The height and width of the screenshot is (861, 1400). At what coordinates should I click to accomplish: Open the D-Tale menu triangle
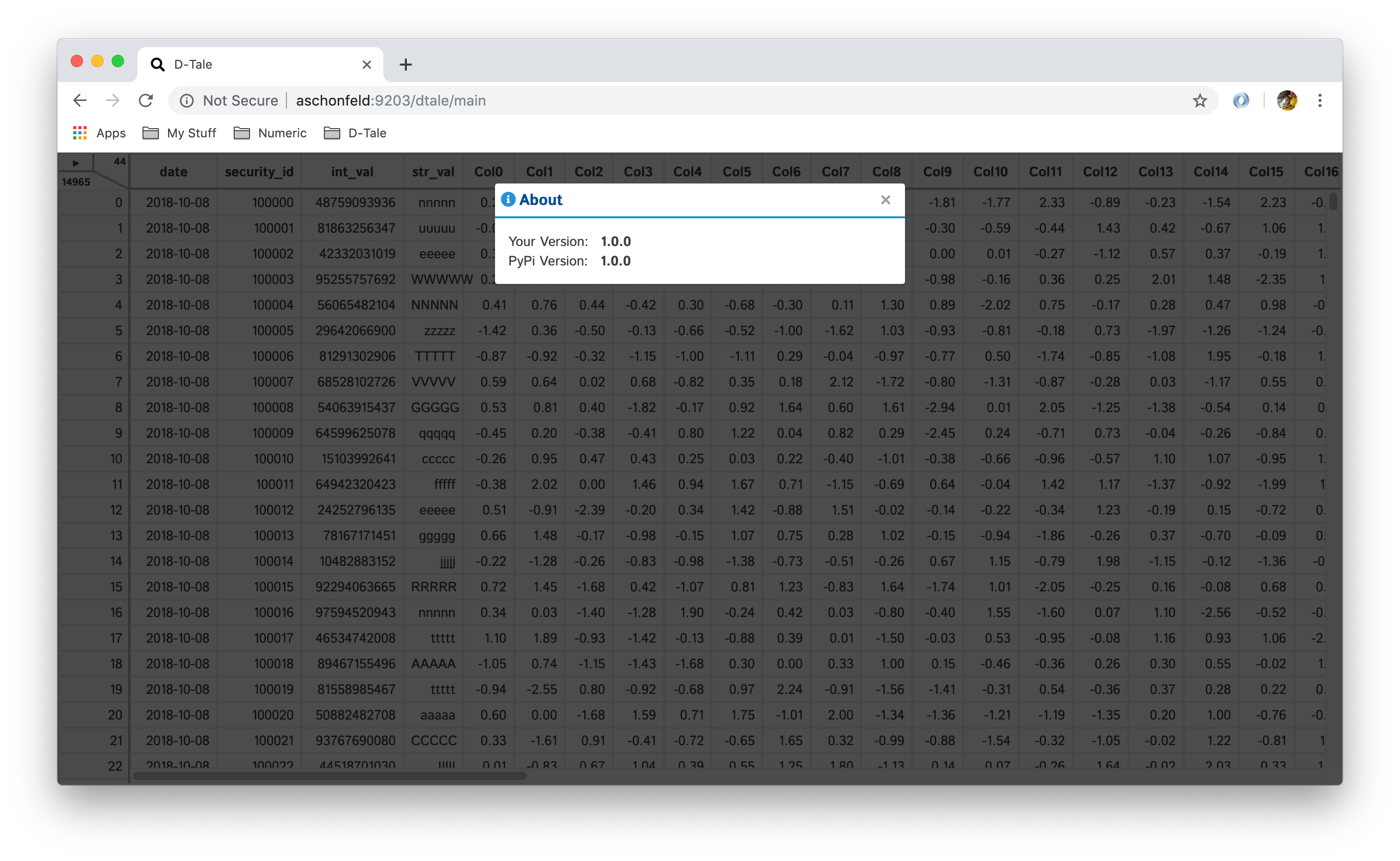[76, 163]
